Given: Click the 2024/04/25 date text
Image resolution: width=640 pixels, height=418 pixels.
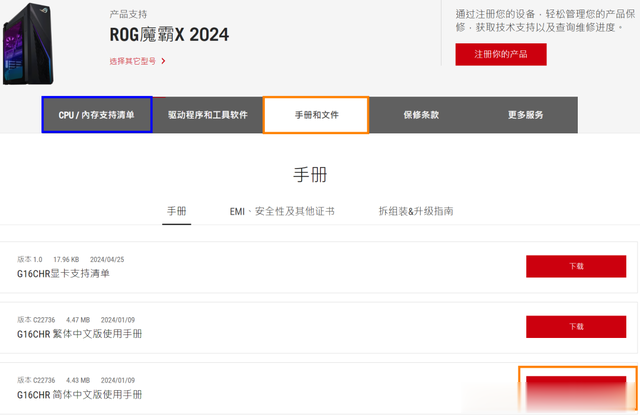Looking at the screenshot, I should point(107,260).
